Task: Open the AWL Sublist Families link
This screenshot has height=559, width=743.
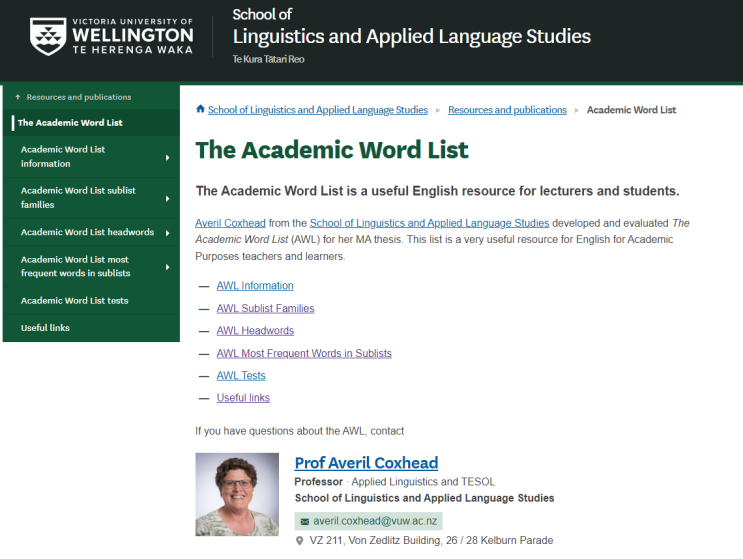Action: (265, 309)
